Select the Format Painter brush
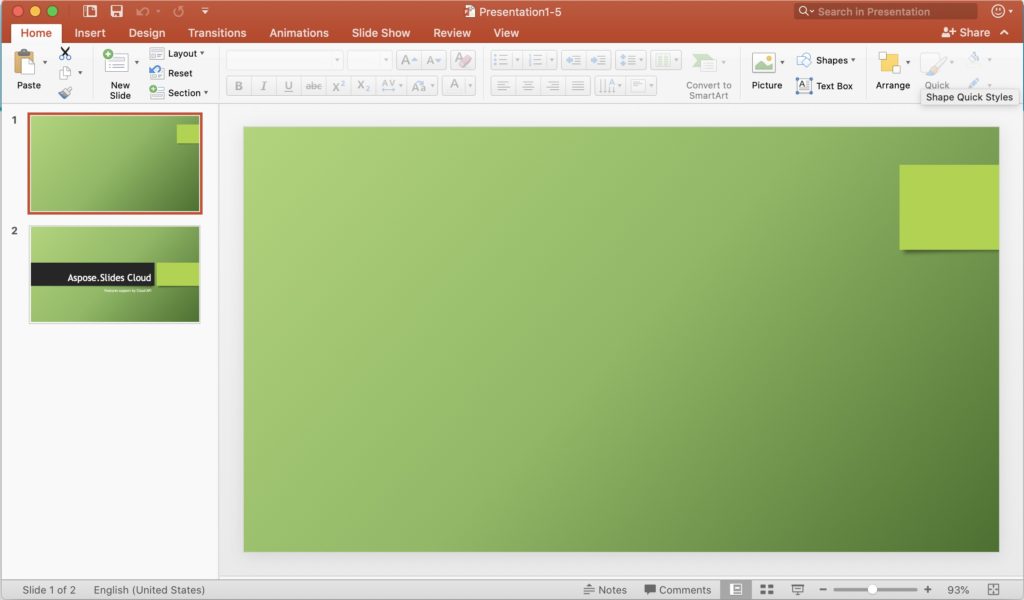 (65, 92)
